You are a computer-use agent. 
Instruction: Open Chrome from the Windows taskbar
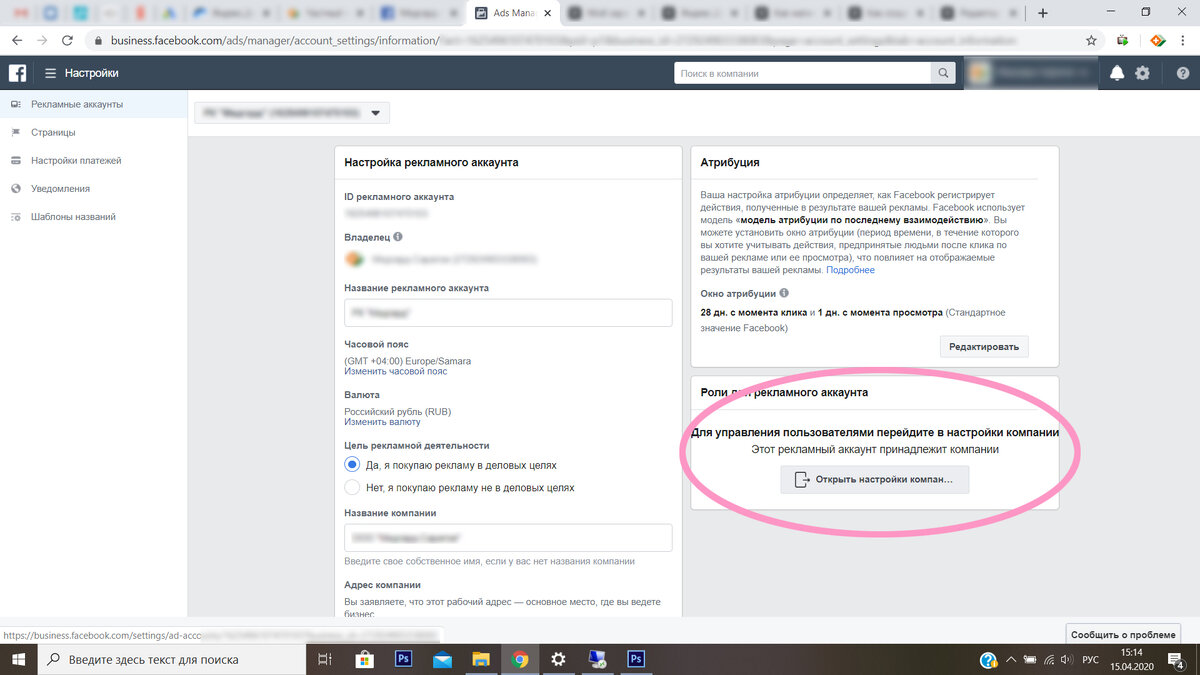(520, 659)
